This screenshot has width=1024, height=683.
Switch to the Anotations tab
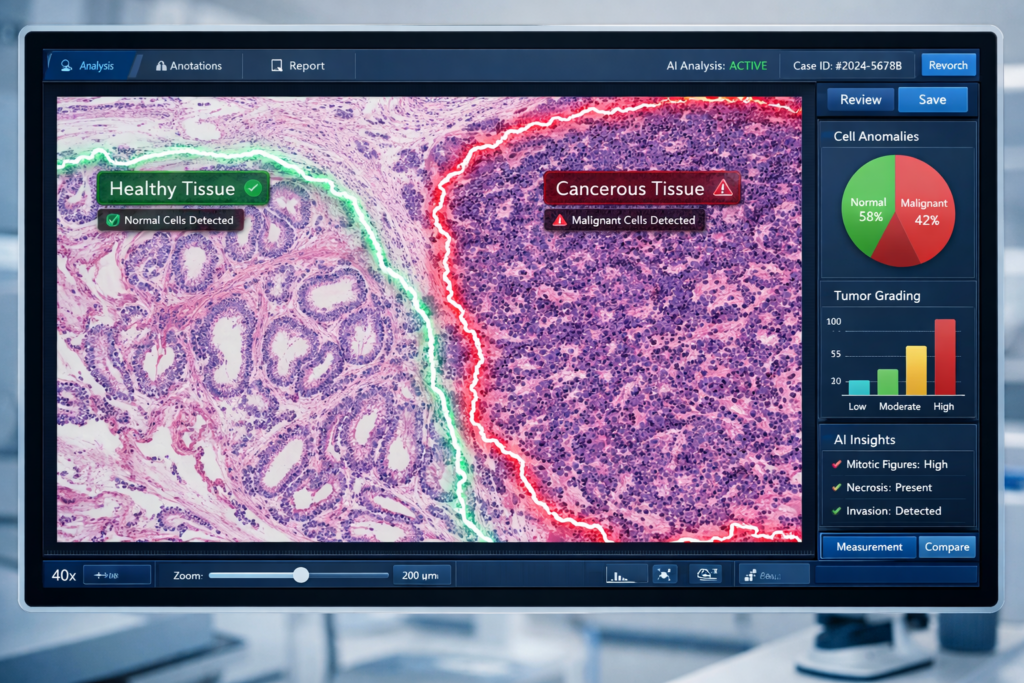pyautogui.click(x=189, y=66)
